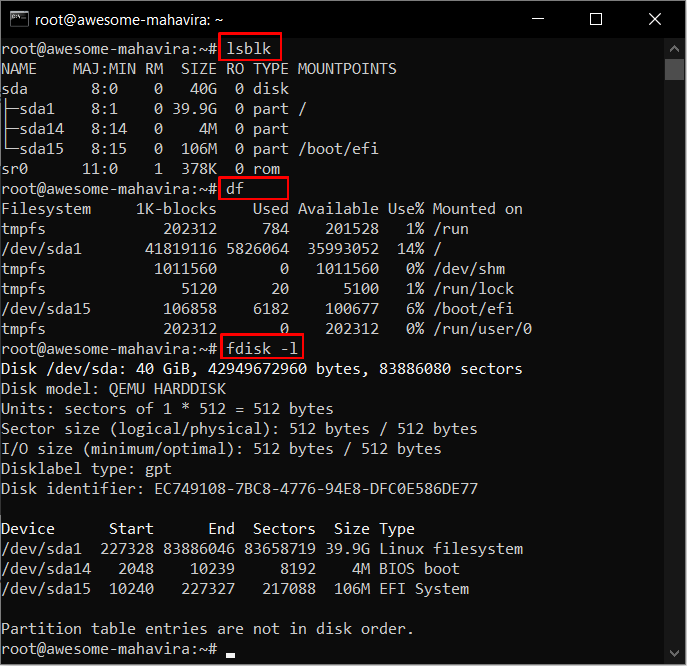Click the '100677' available value
This screenshot has height=666, width=687.
point(352,309)
